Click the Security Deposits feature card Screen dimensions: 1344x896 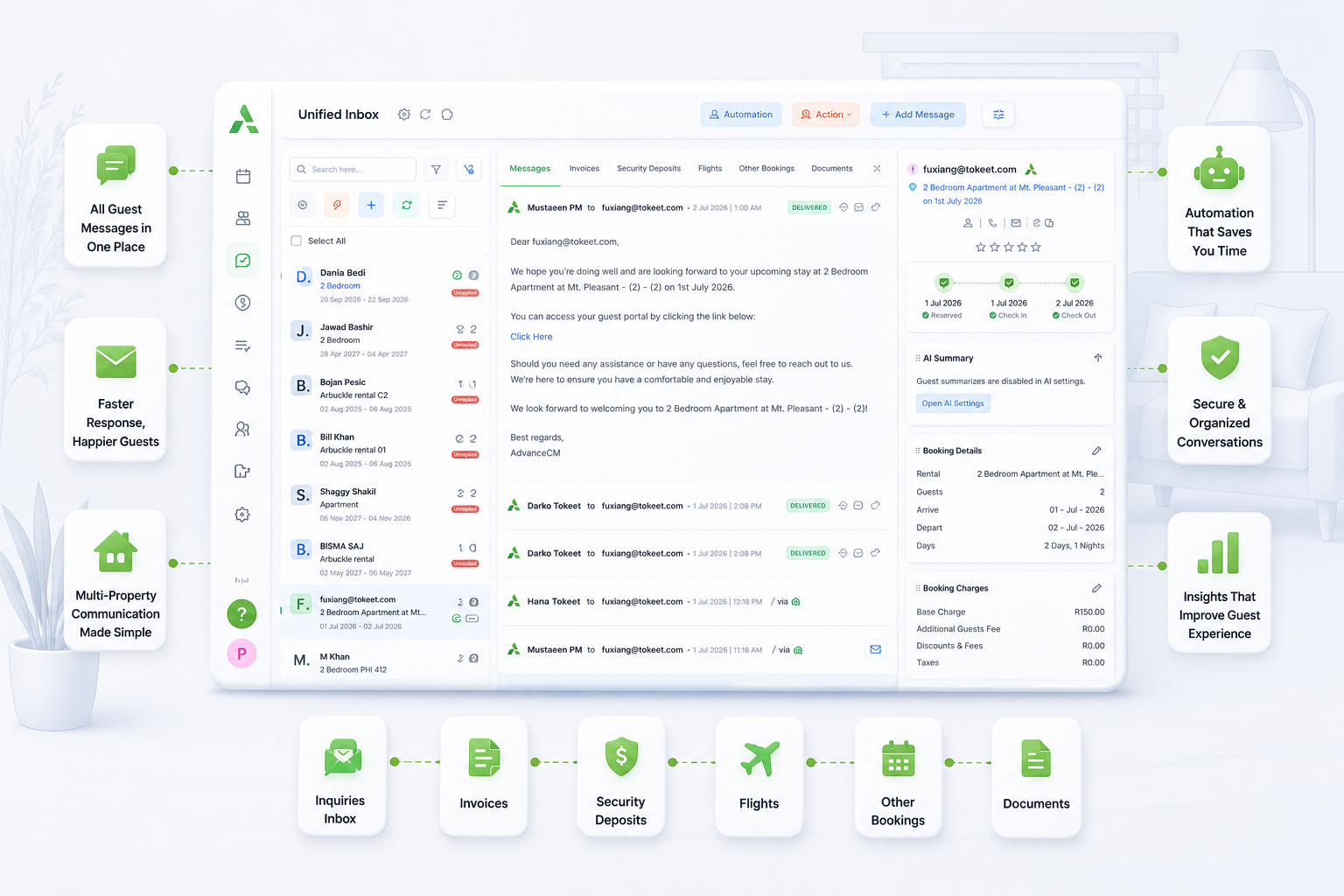(621, 776)
